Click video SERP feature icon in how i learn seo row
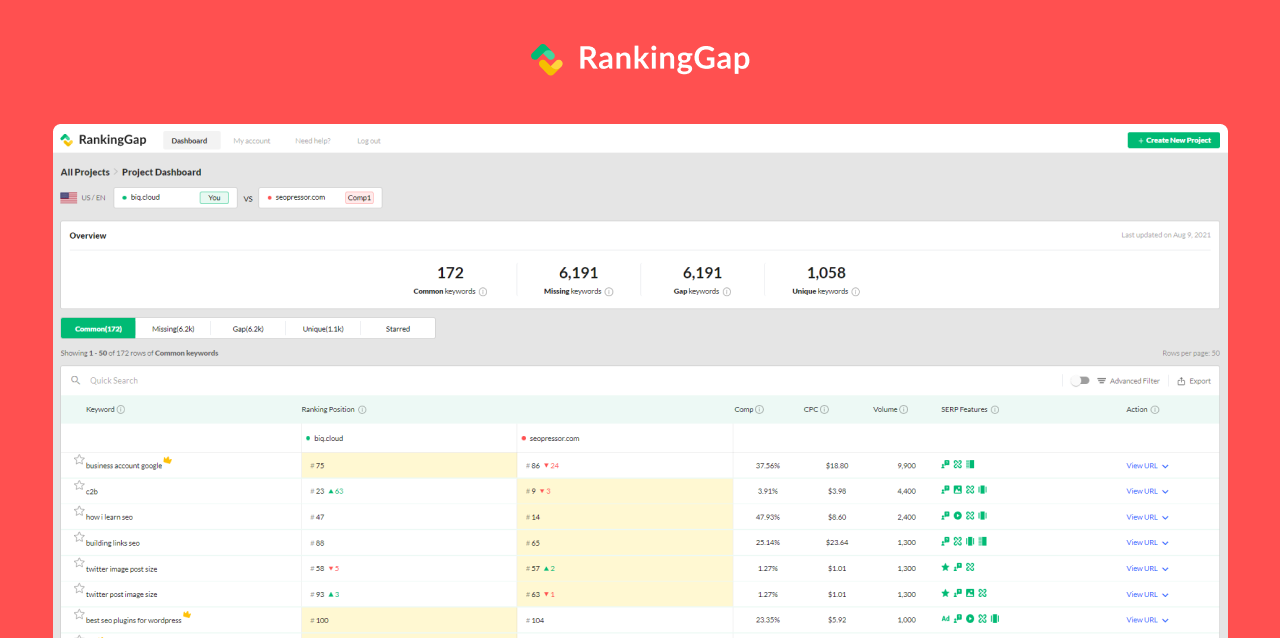 pos(957,516)
